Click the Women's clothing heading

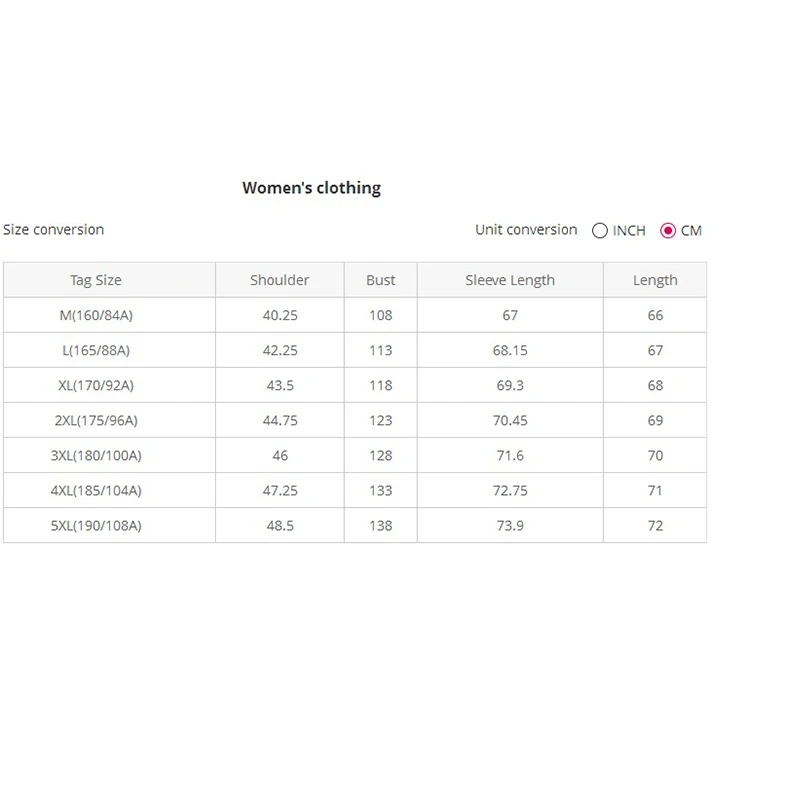click(x=311, y=188)
